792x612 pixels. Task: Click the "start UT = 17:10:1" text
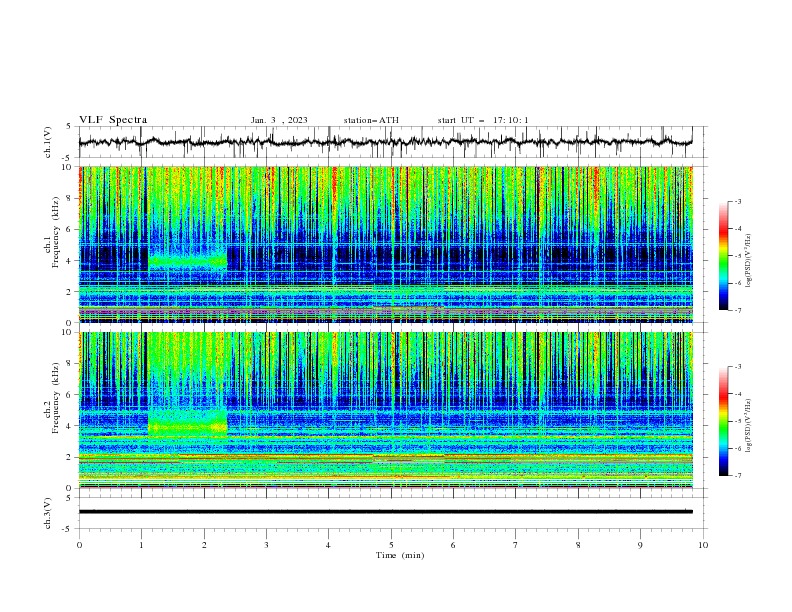coord(483,120)
